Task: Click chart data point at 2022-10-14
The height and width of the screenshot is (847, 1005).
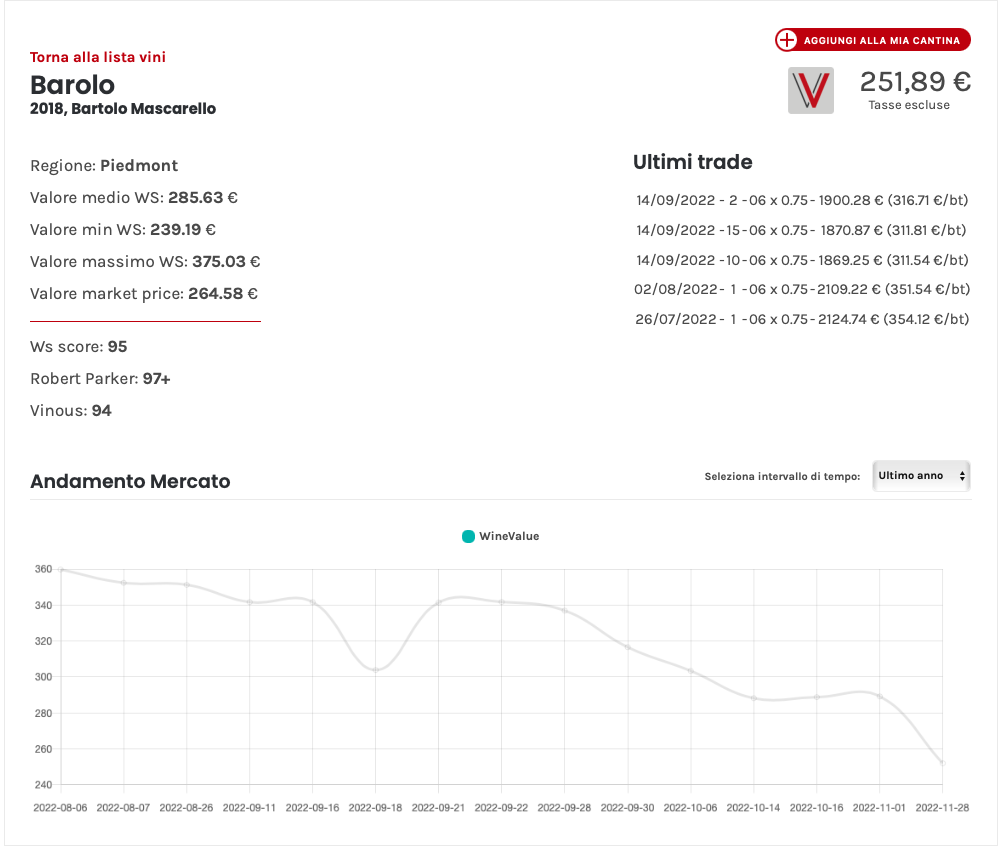Action: pos(754,698)
